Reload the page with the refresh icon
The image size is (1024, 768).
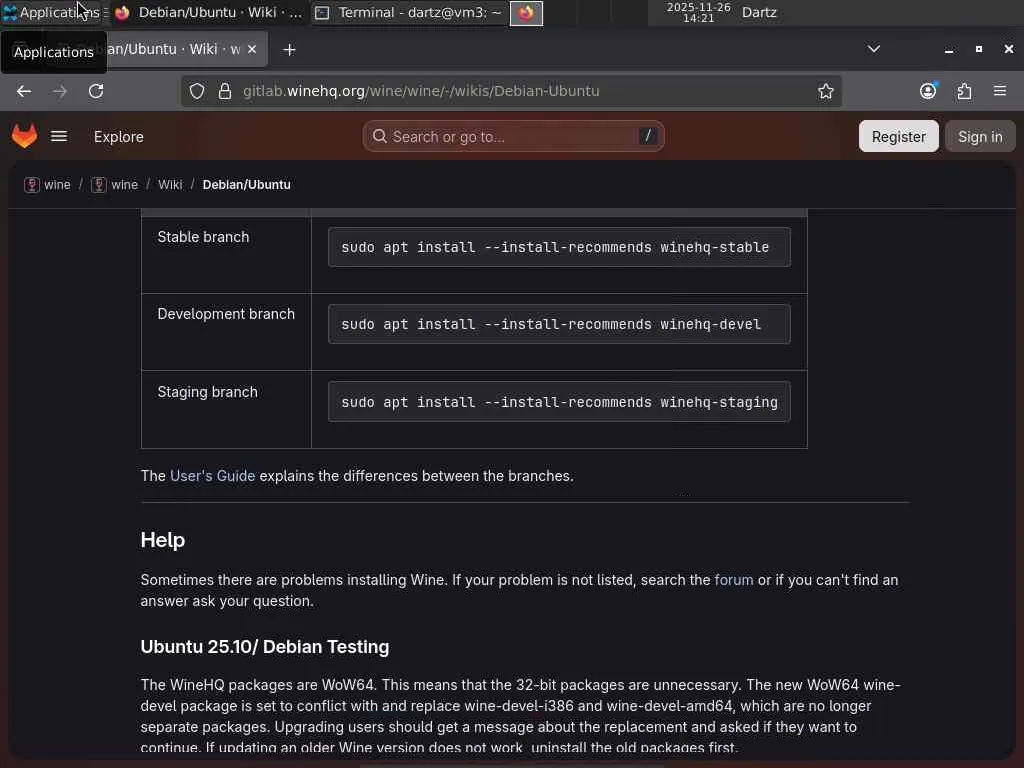(x=96, y=91)
